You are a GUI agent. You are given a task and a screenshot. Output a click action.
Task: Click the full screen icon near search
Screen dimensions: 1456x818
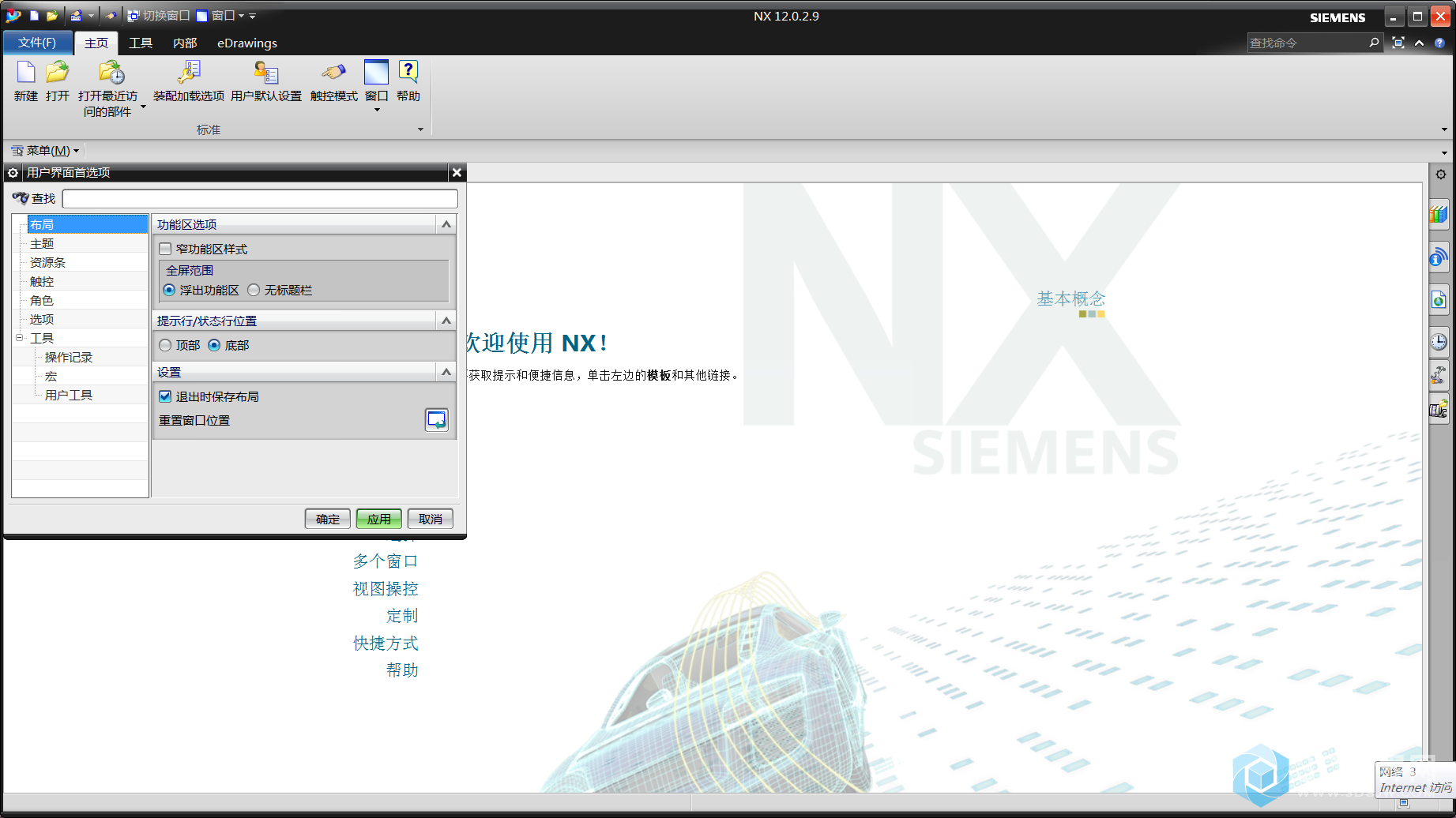coord(1398,43)
